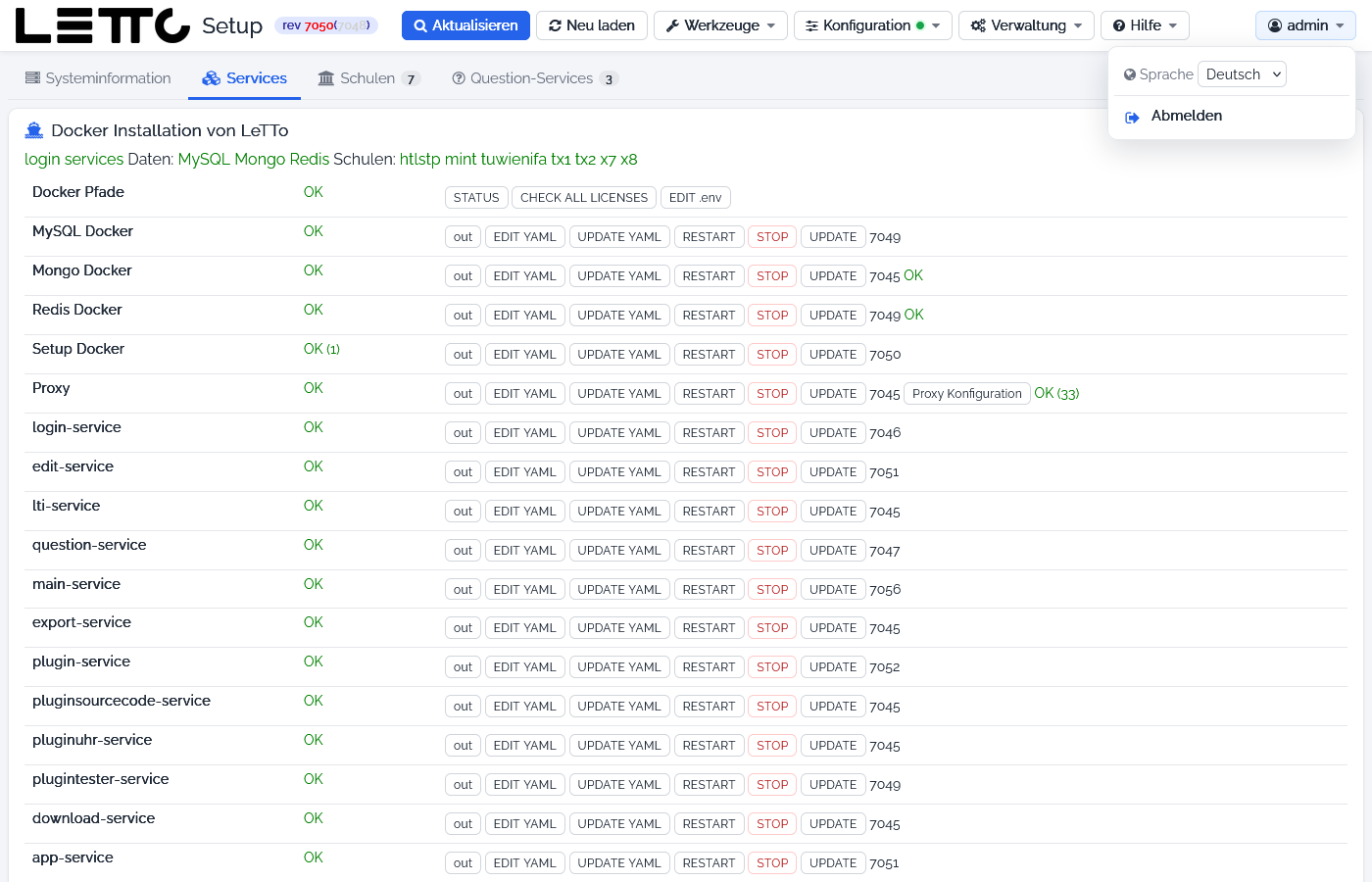Open the Schulen tab

369,78
